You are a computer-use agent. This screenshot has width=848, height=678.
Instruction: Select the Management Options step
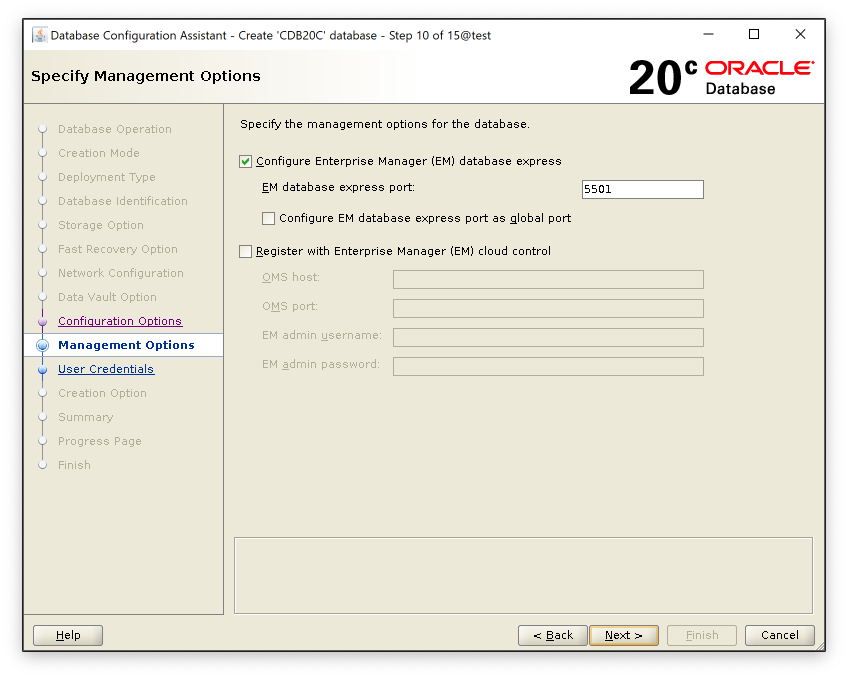[x=126, y=345]
